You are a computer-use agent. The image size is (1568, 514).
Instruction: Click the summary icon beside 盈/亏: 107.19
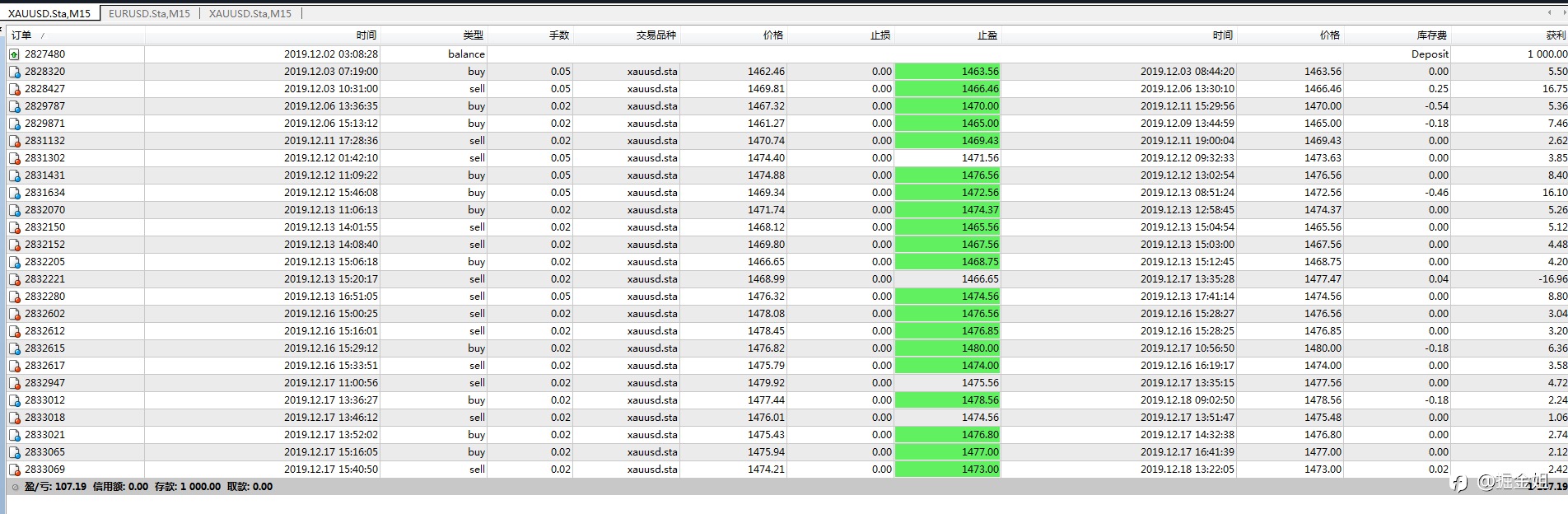coord(15,487)
